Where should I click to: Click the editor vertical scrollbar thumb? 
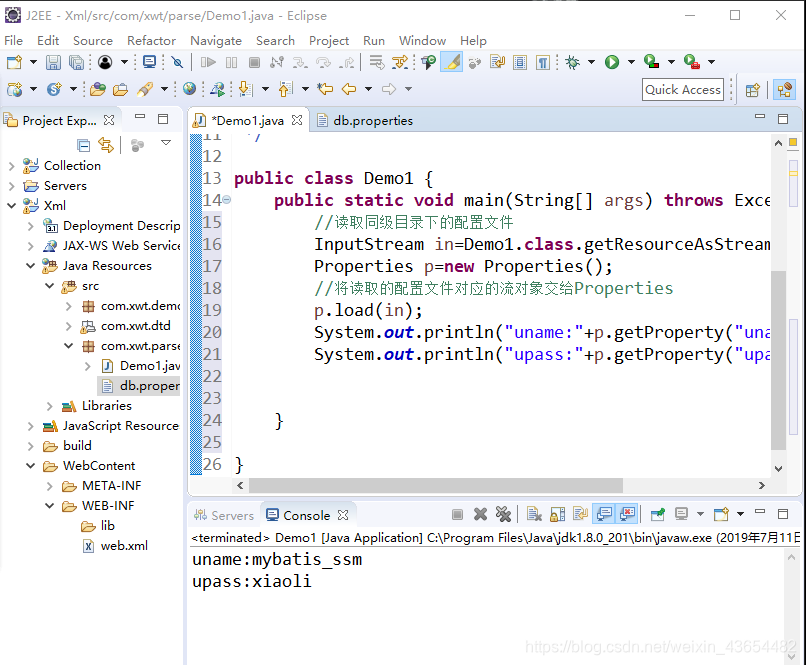[778, 360]
